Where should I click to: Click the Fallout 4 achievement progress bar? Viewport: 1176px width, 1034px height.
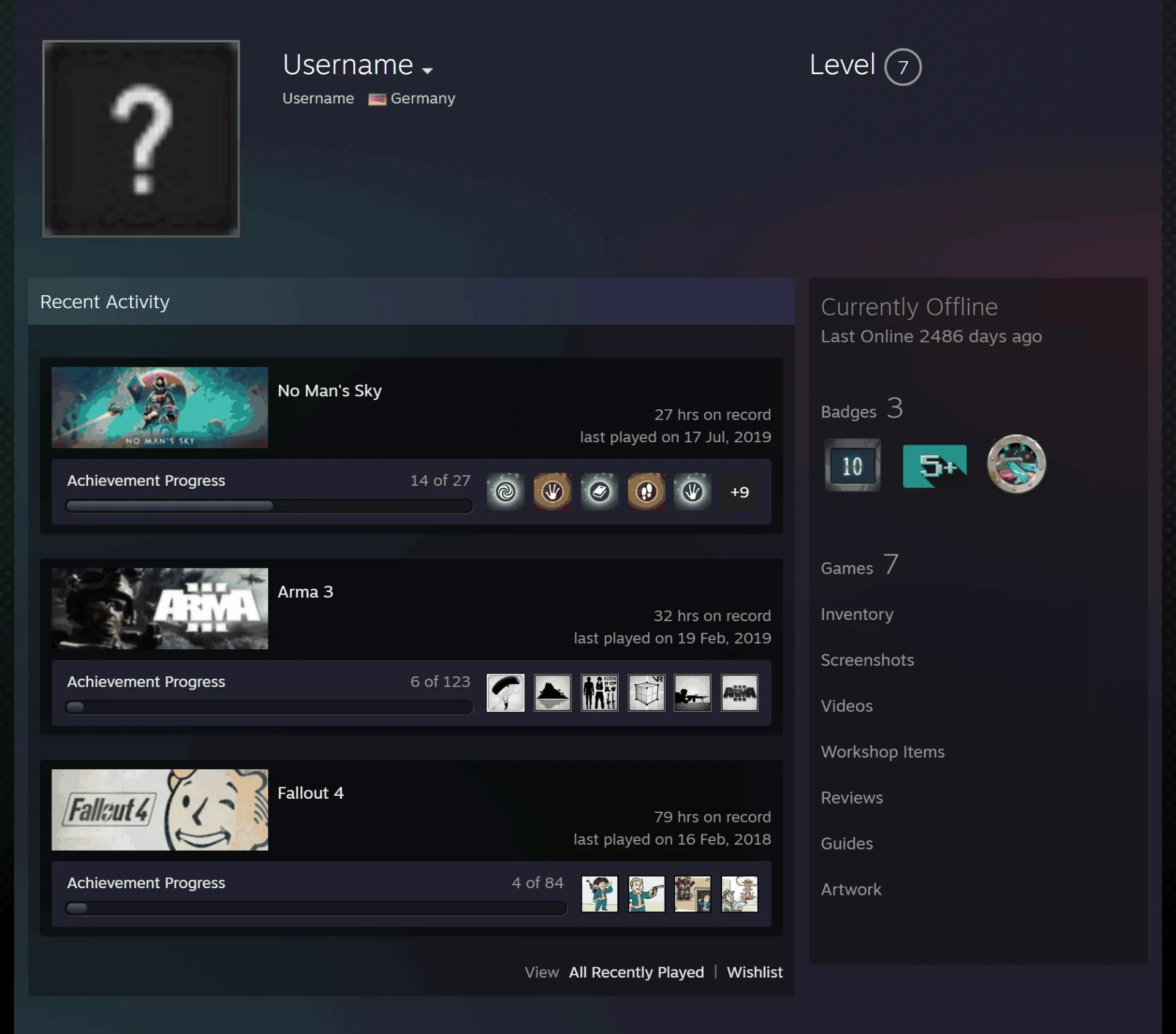[315, 908]
